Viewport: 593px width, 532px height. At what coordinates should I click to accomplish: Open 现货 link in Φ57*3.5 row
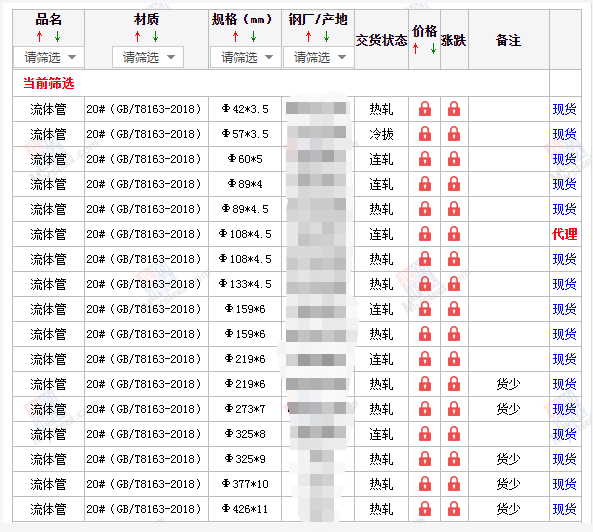click(x=564, y=134)
